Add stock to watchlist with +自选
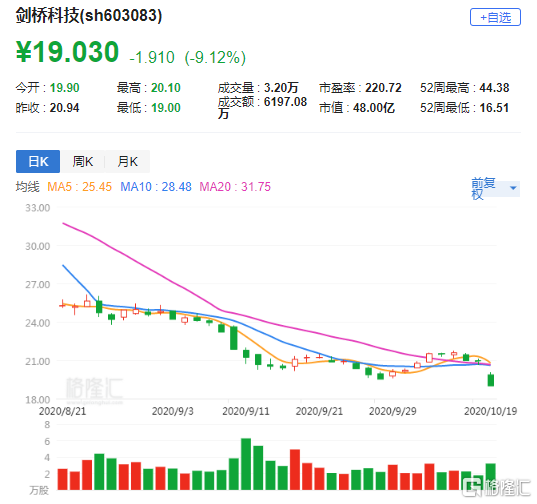Screen dimensions: 537x504 pyautogui.click(x=495, y=17)
